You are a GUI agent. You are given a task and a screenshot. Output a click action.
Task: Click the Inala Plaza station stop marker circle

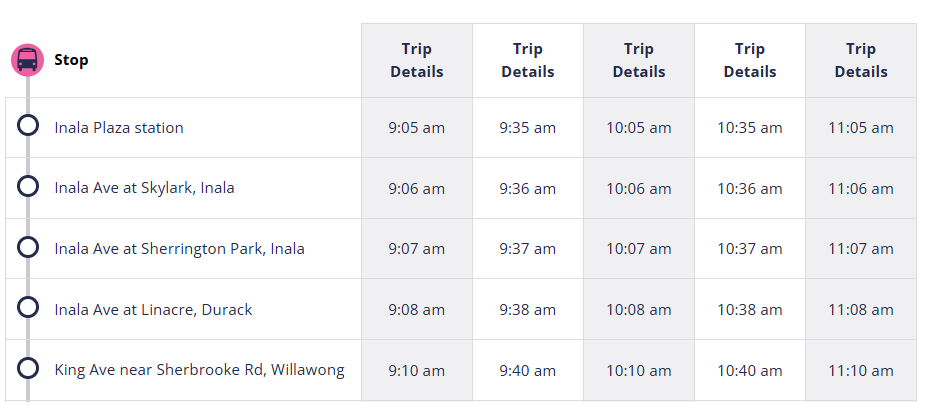28,126
